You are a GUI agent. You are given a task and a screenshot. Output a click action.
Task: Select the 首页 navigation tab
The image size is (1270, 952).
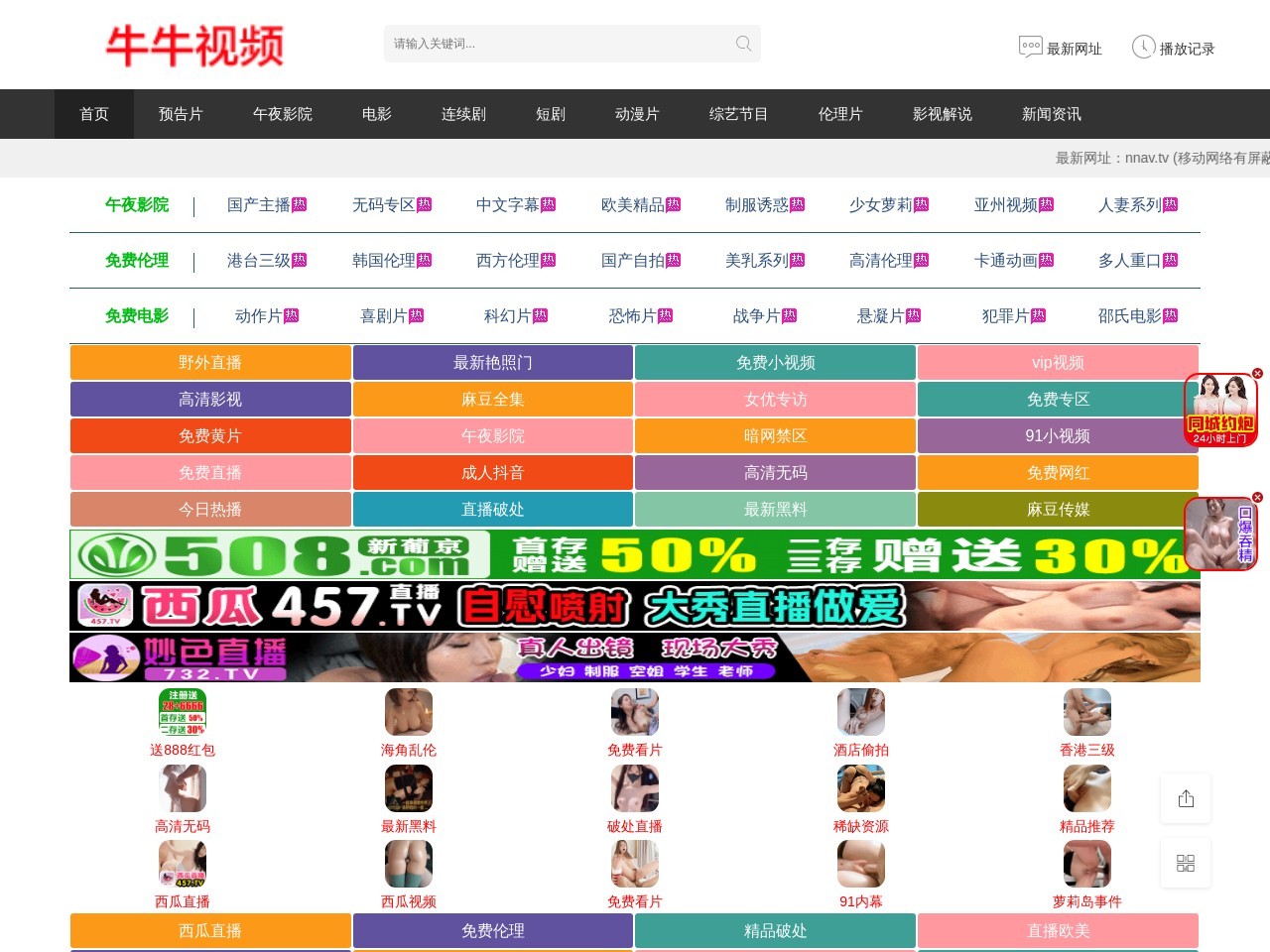(94, 114)
